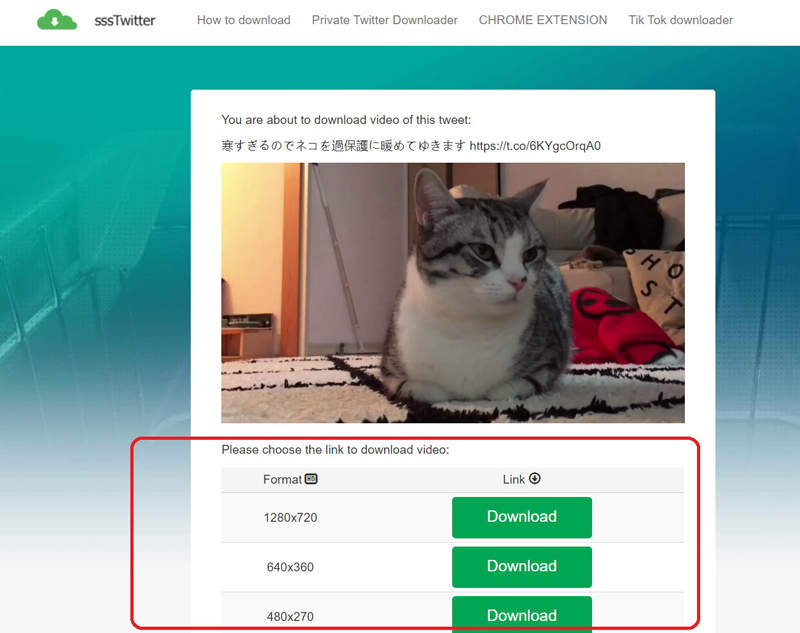Click the 640x360 format label
This screenshot has width=800, height=633.
pos(290,567)
